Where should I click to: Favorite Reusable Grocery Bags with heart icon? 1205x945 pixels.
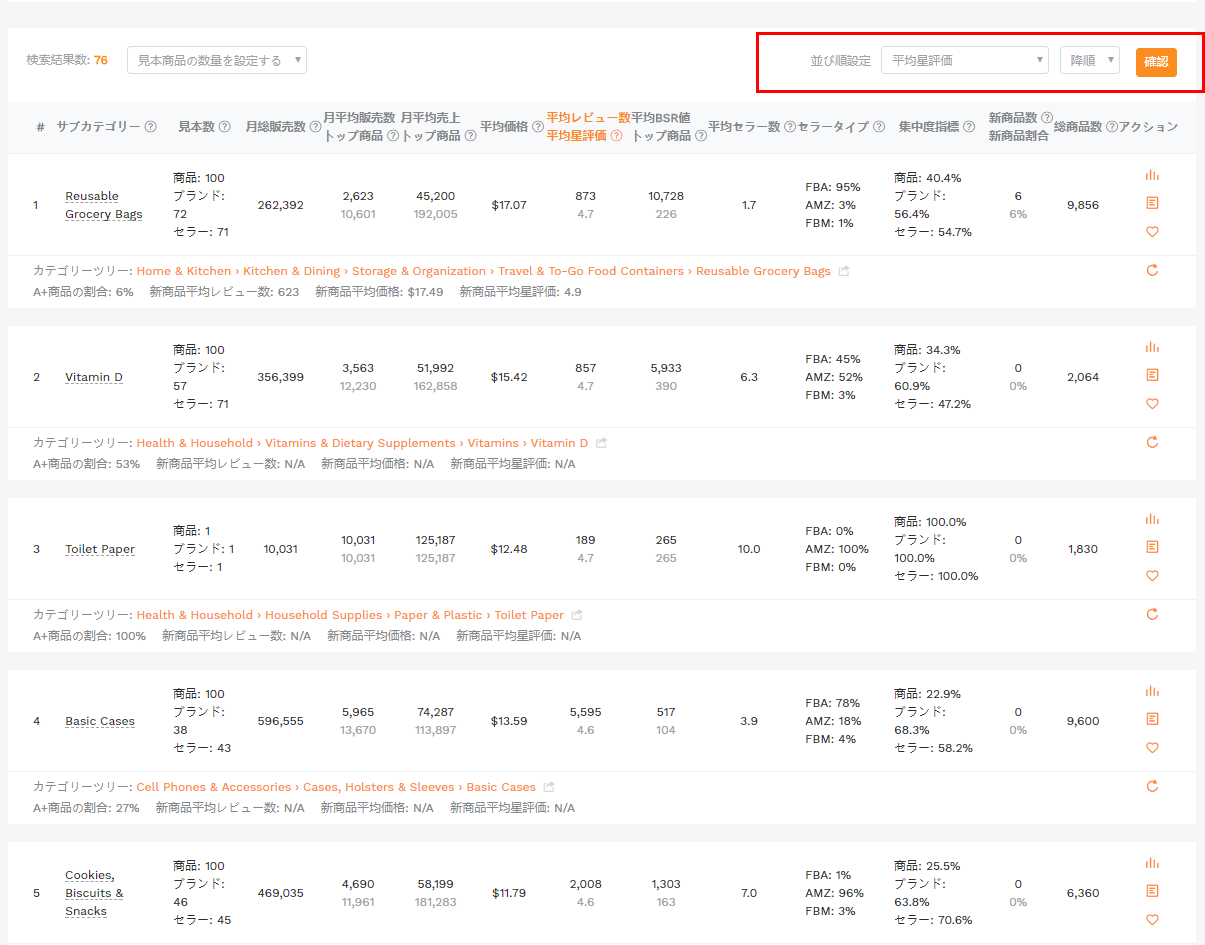(1152, 232)
